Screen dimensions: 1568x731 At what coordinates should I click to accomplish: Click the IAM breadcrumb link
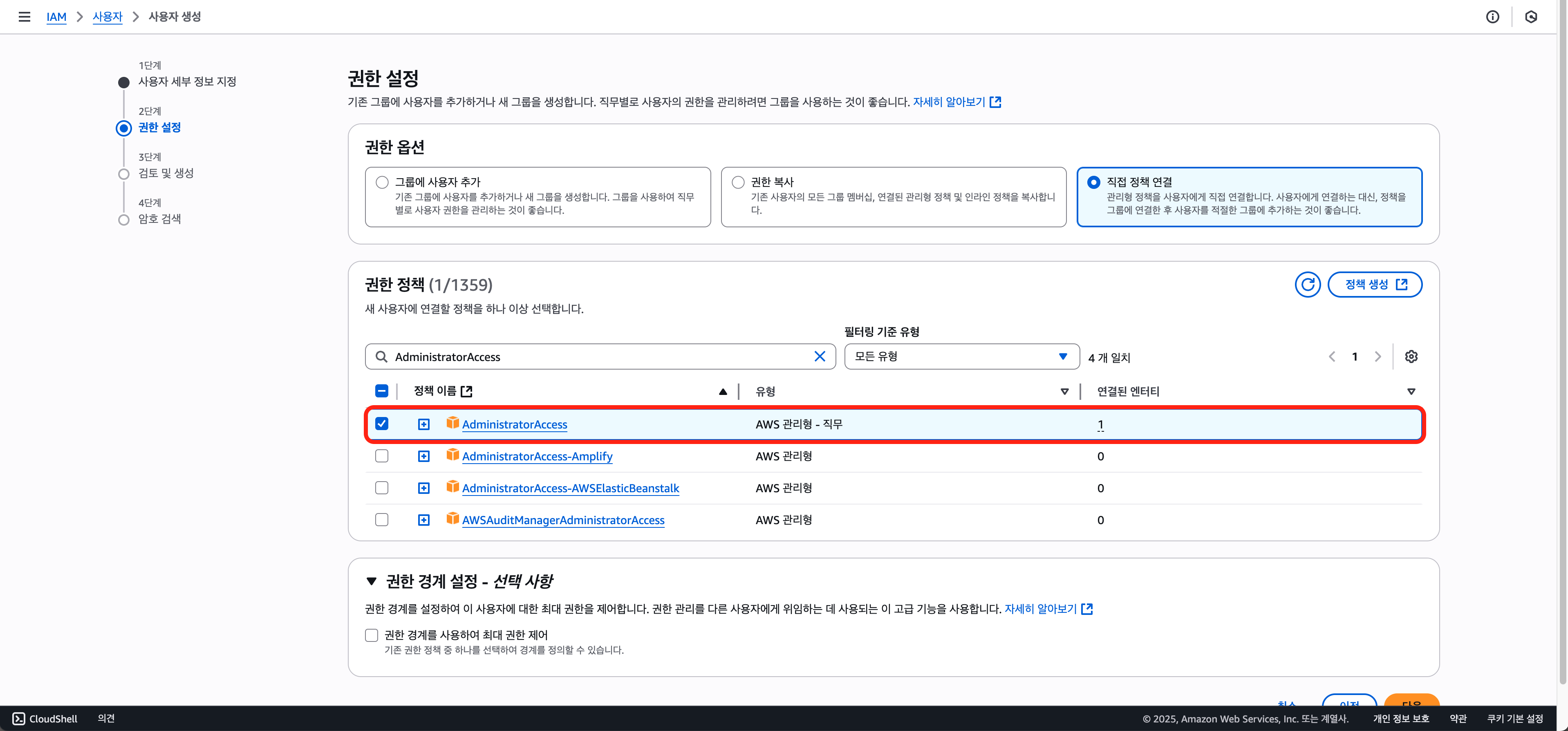pyautogui.click(x=56, y=16)
